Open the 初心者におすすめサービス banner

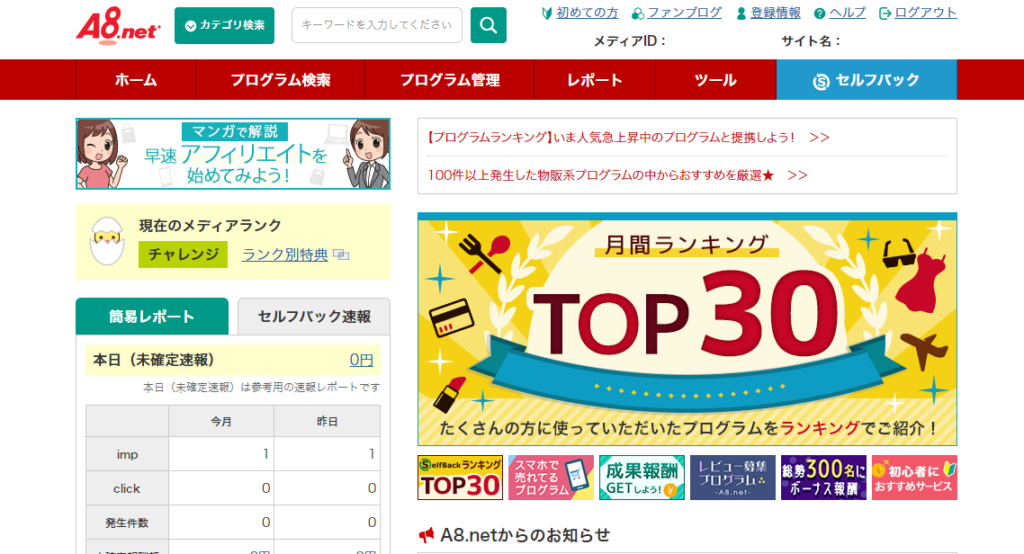914,477
